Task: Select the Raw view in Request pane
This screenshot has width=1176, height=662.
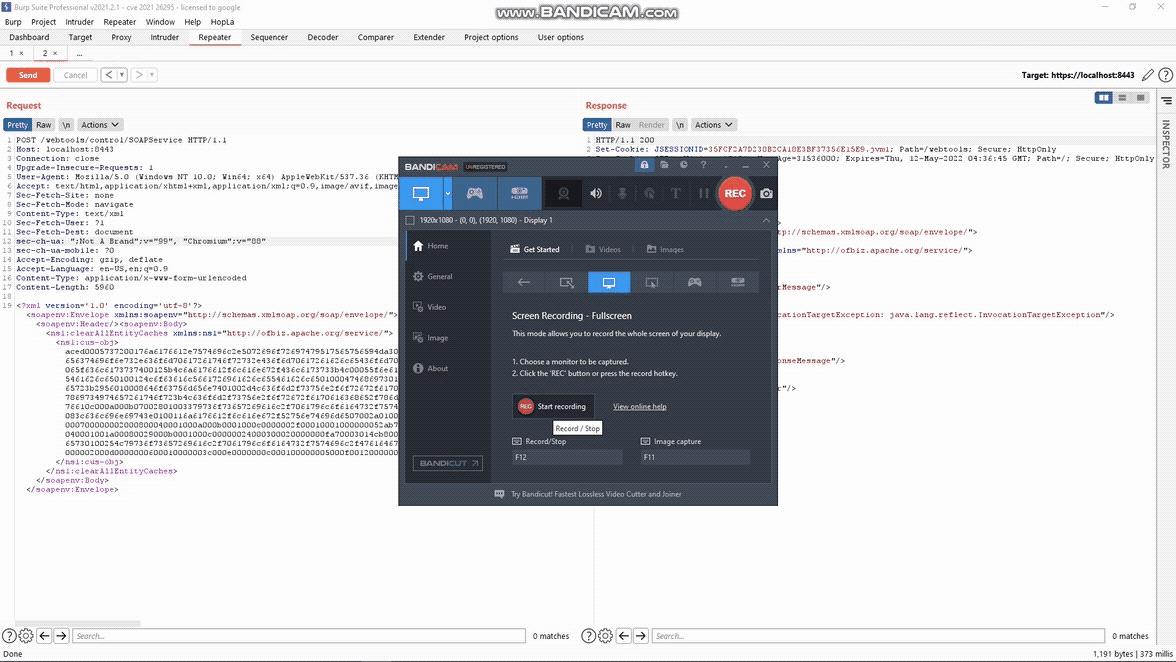Action: pyautogui.click(x=44, y=125)
